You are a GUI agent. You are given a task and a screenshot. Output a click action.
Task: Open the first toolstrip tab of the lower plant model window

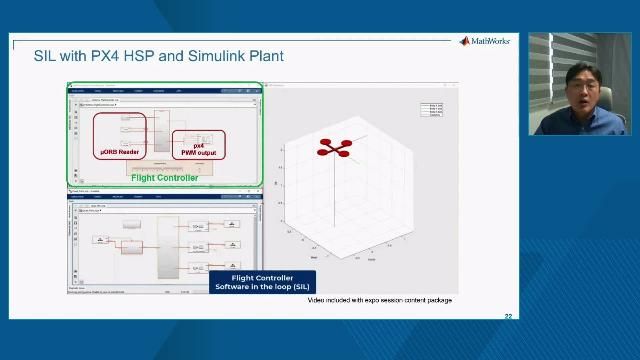point(77,197)
